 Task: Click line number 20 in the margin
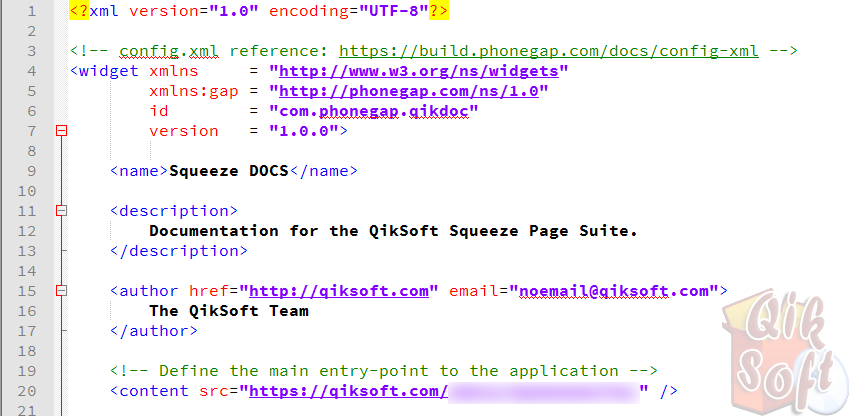pyautogui.click(x=27, y=391)
